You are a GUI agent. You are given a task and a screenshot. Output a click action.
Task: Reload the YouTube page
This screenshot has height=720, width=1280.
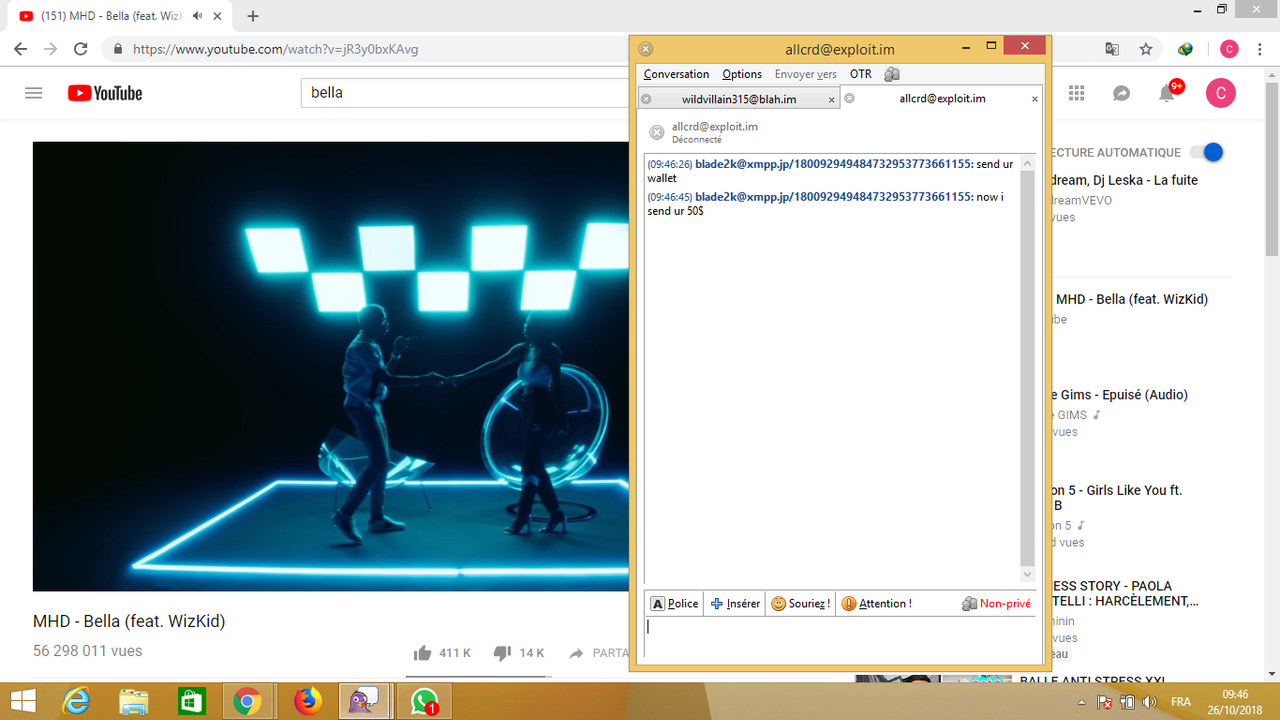point(81,49)
